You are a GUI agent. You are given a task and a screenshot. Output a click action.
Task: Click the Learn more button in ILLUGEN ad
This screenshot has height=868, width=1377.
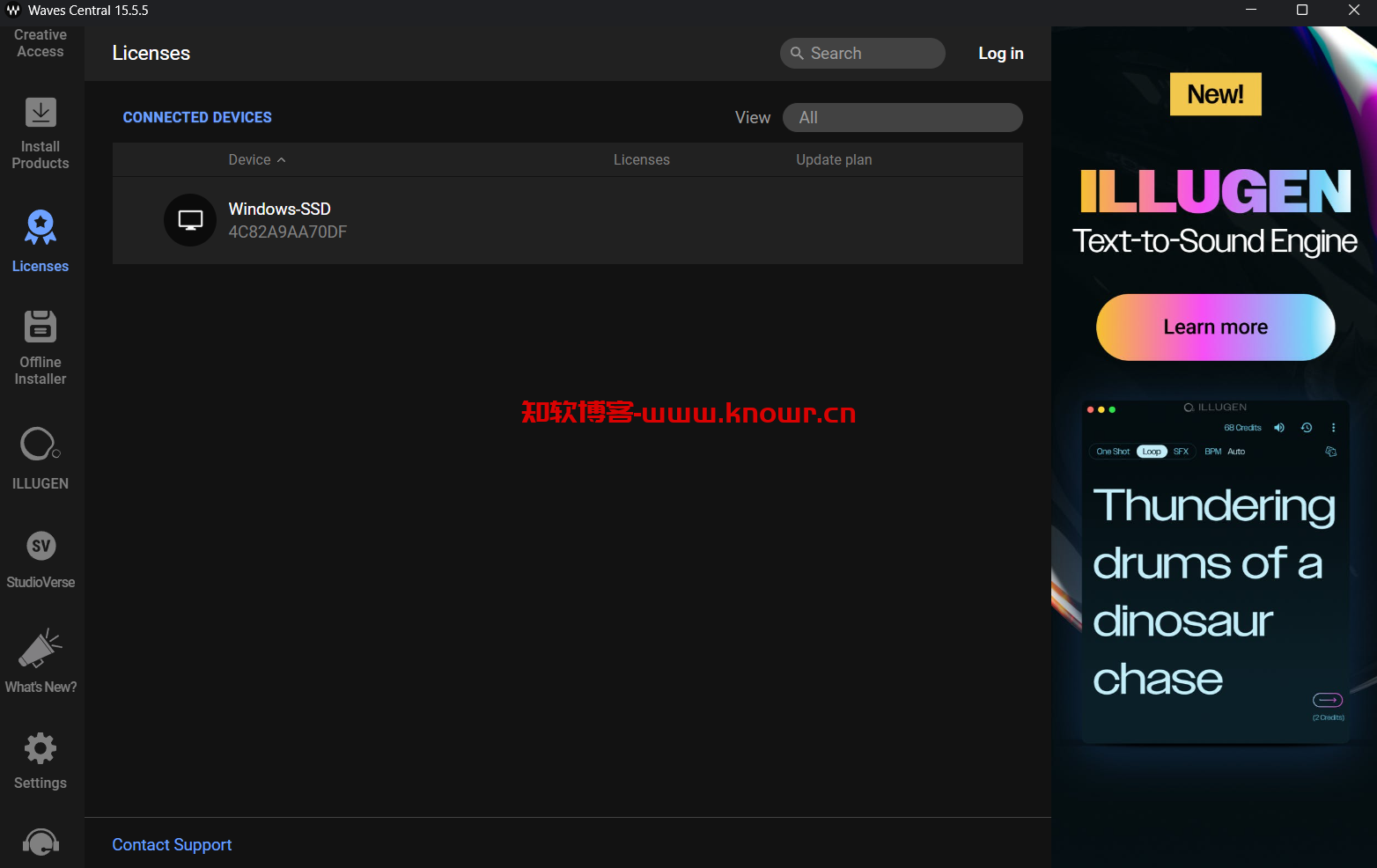tap(1216, 327)
